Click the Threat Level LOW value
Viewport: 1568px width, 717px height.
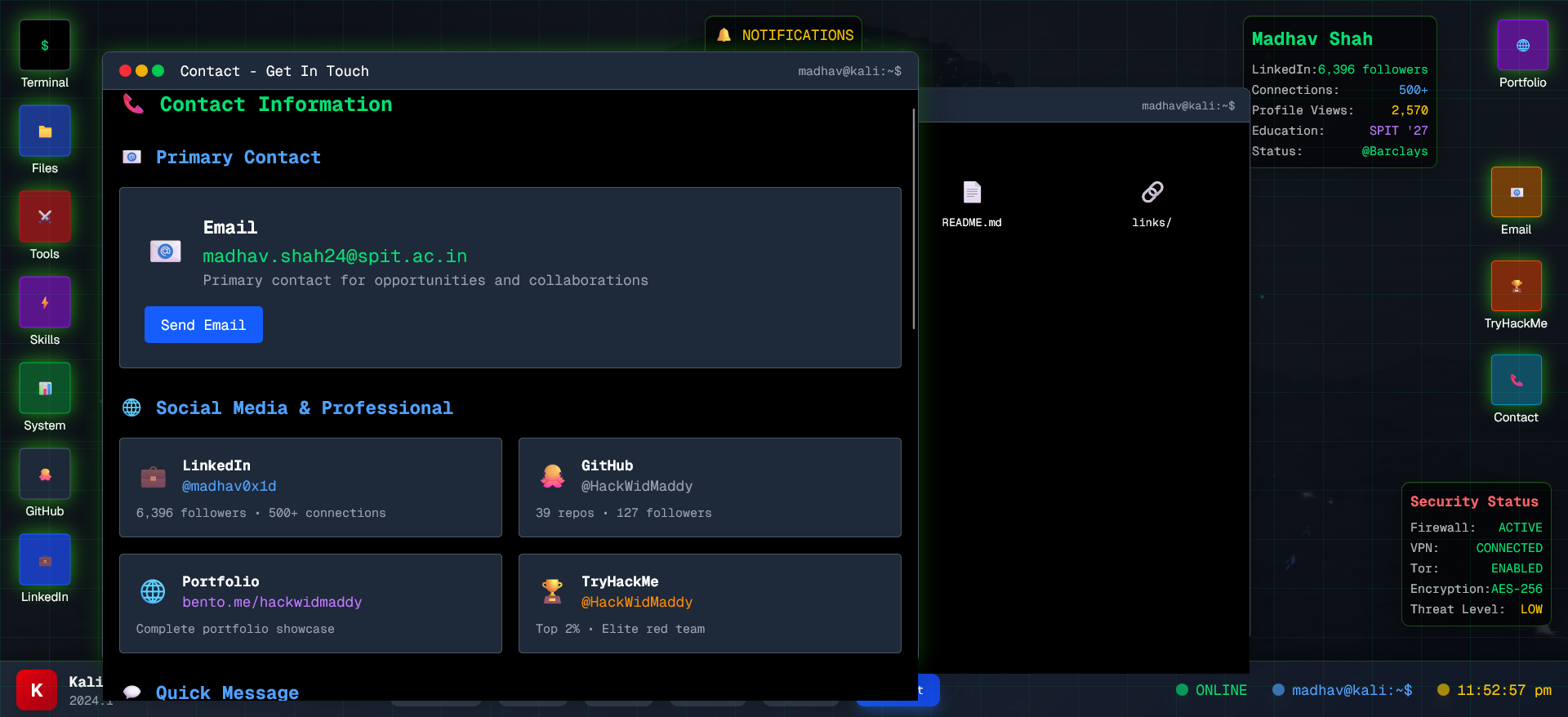click(x=1531, y=609)
